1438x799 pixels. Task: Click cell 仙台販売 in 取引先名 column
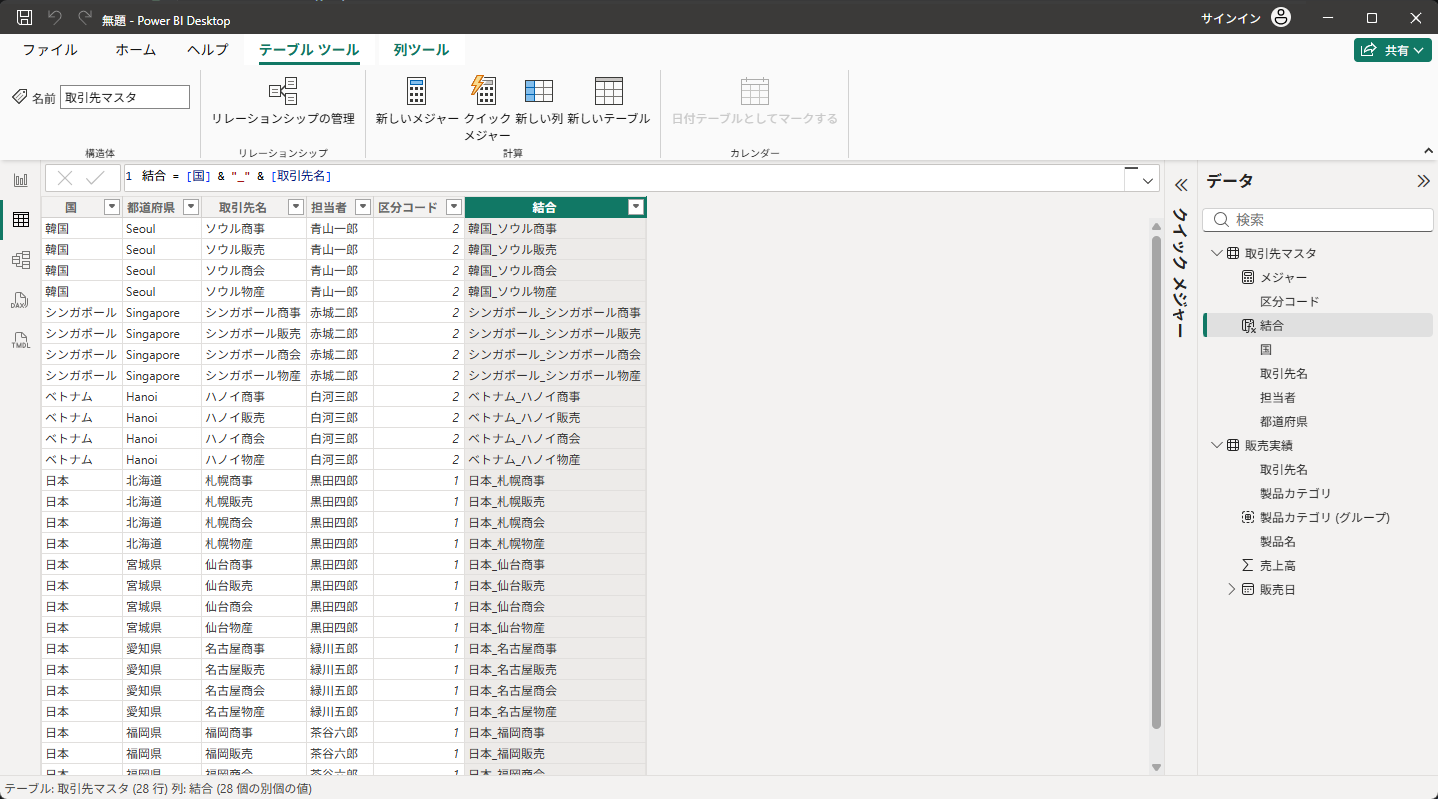[x=254, y=585]
